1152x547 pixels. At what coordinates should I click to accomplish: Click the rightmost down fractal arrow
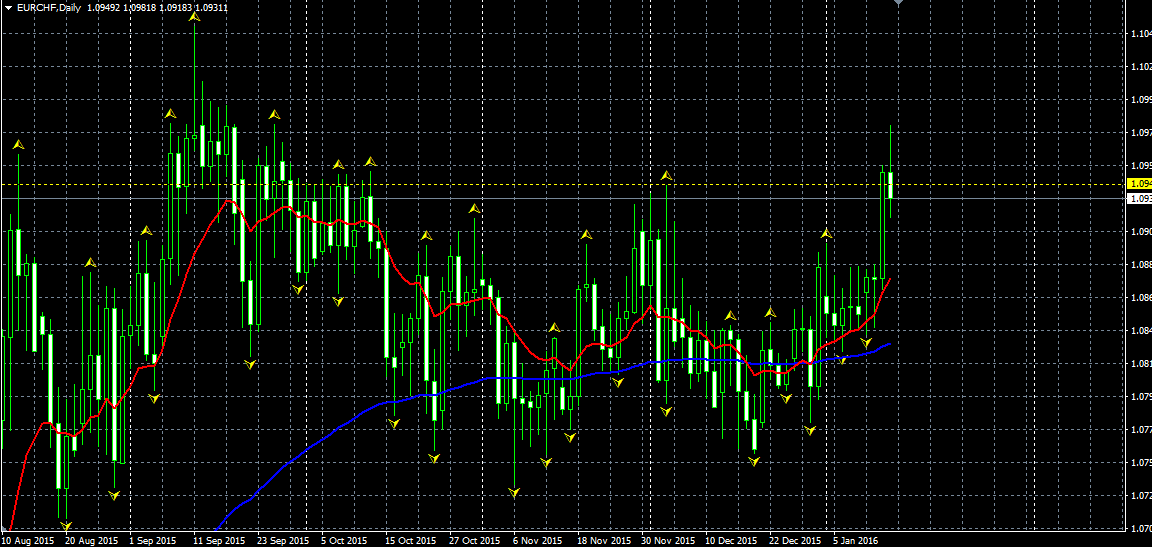(x=866, y=343)
